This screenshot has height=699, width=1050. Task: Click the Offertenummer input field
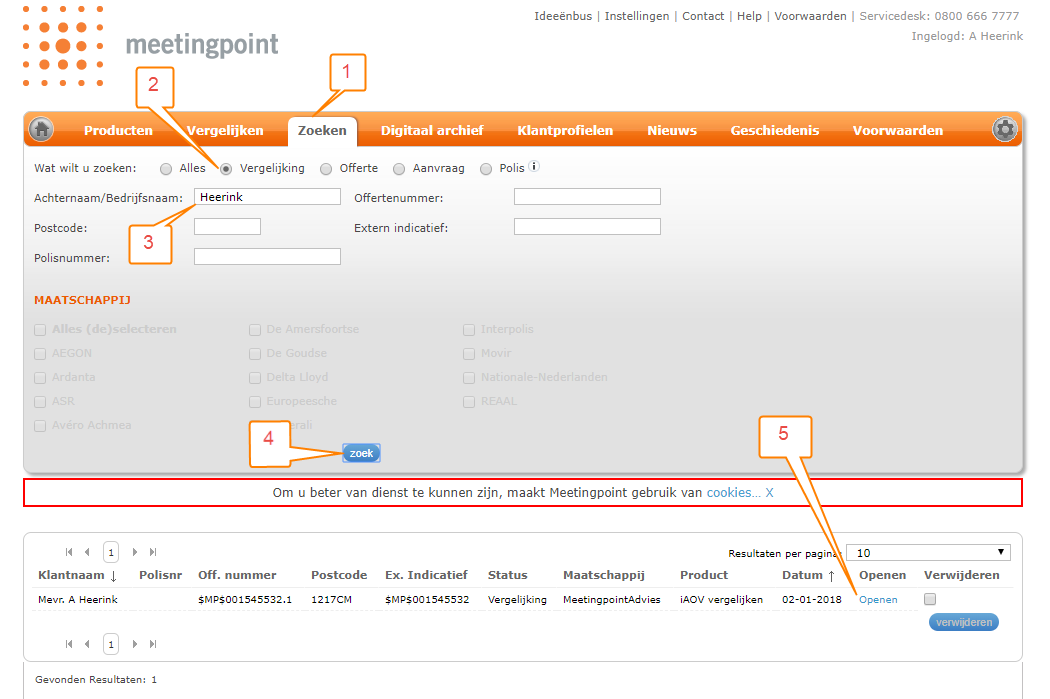point(587,196)
